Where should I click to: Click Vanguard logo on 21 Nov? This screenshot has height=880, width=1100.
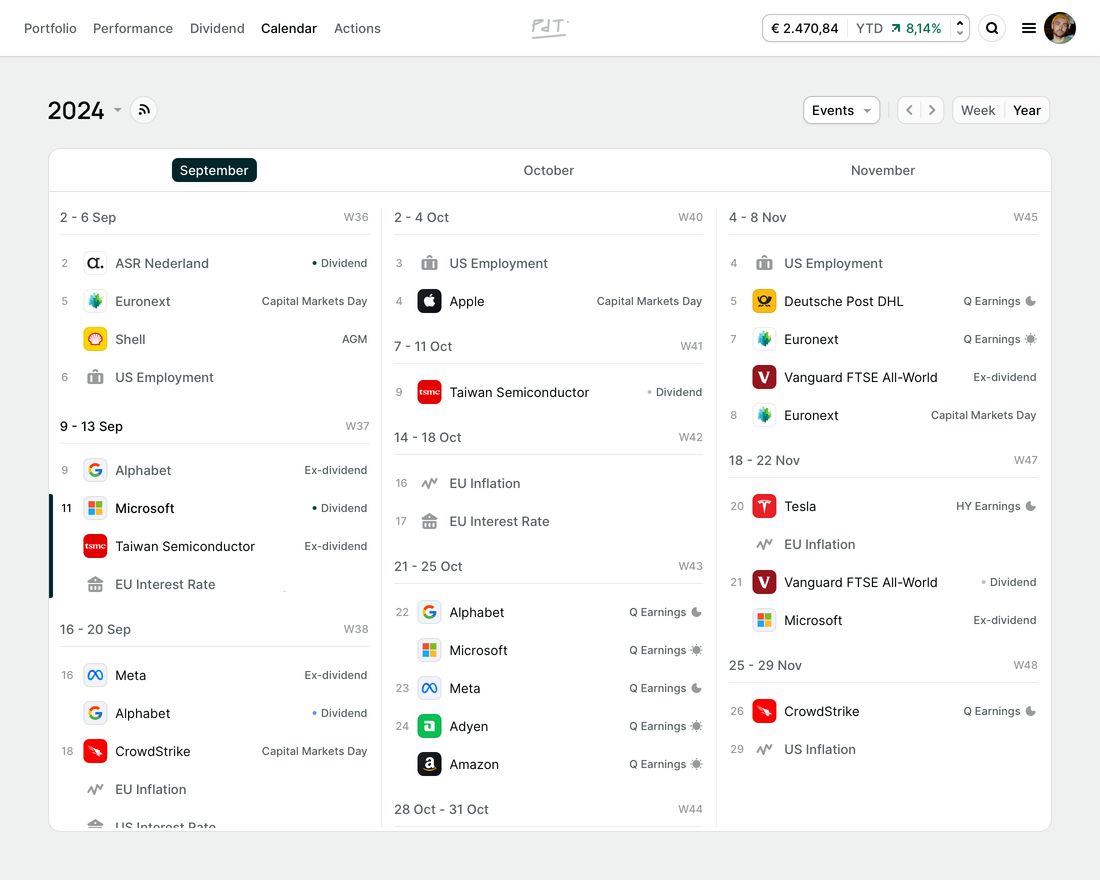(764, 582)
